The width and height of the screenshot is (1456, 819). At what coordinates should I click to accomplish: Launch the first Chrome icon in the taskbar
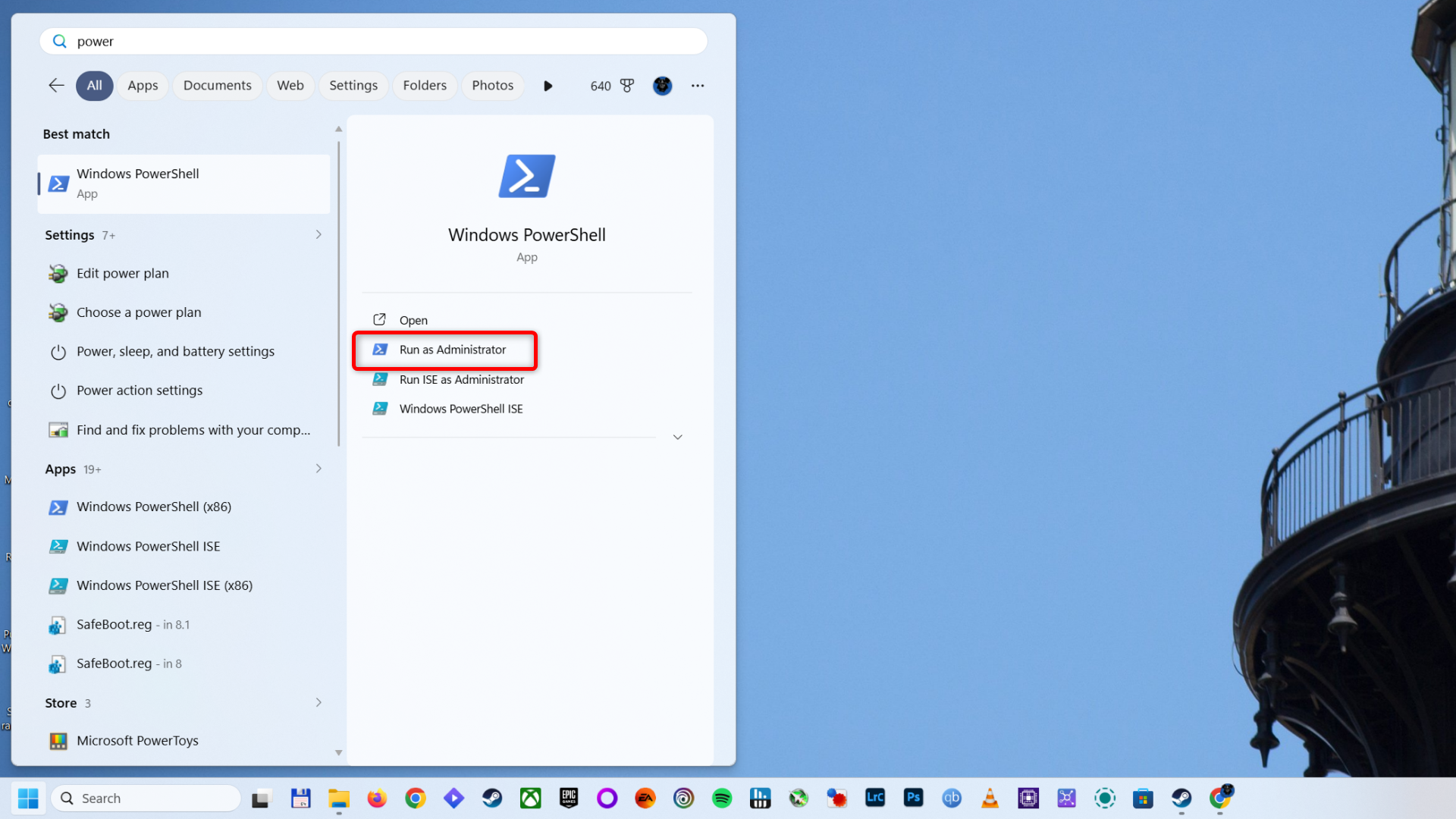click(x=415, y=798)
